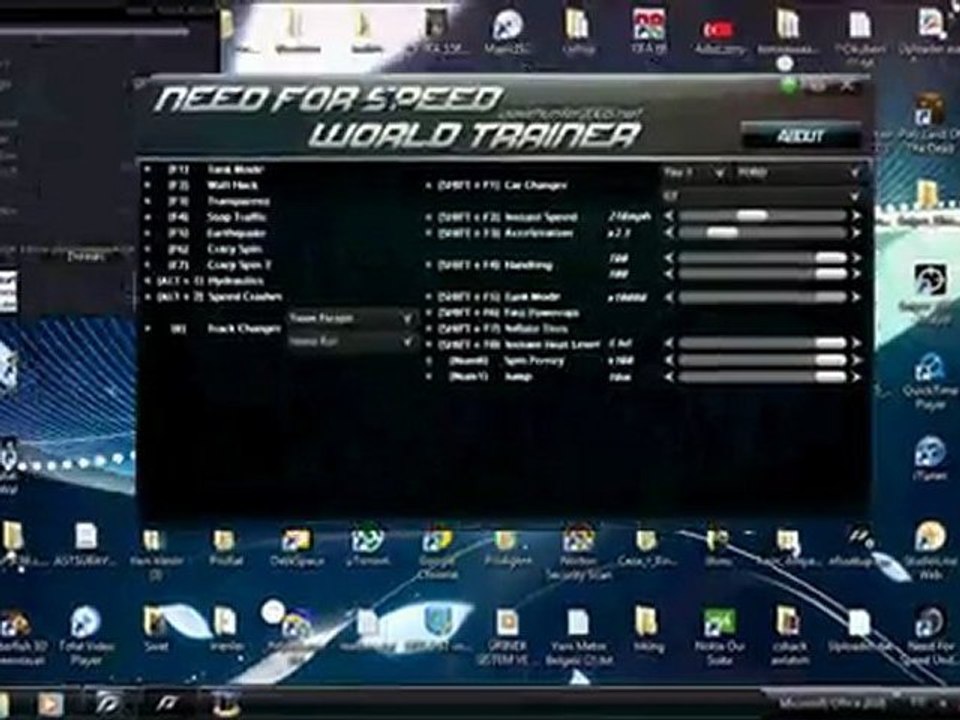The image size is (960, 720).
Task: Click the second Handling slider track
Action: pyautogui.click(x=762, y=274)
